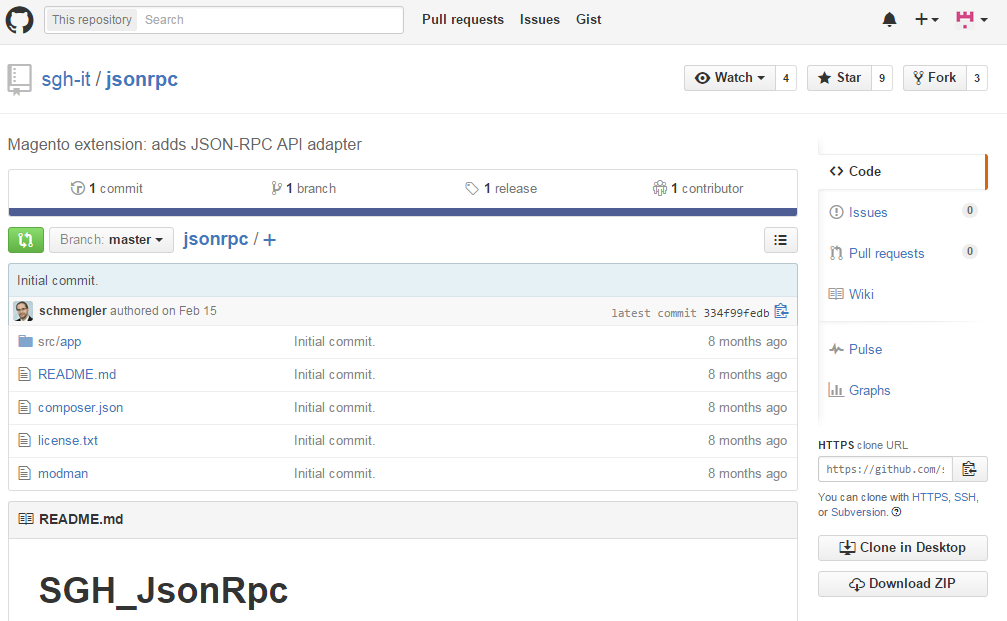
Task: Open the clone help question mark icon
Action: tap(896, 512)
